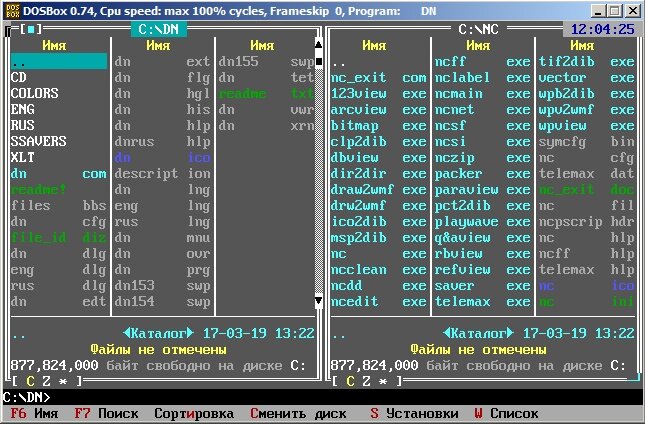Click W Список in the bottom bar
Viewport: 645px width, 424px height.
click(506, 413)
